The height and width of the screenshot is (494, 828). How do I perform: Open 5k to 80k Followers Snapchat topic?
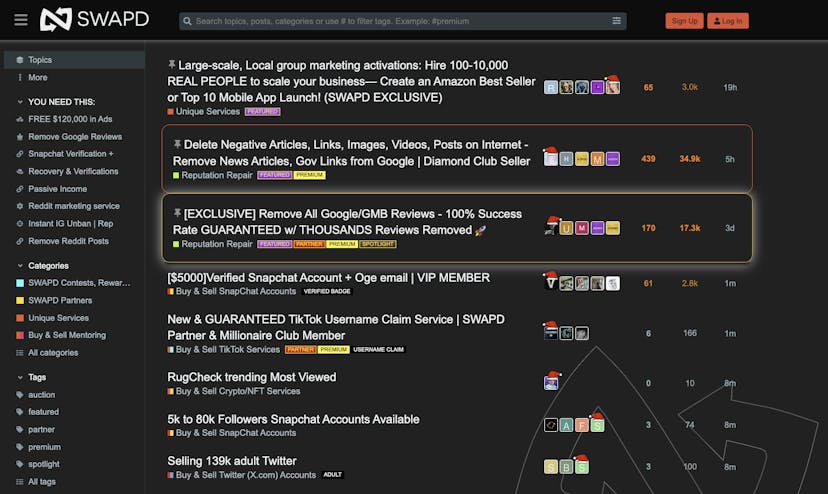pos(293,419)
